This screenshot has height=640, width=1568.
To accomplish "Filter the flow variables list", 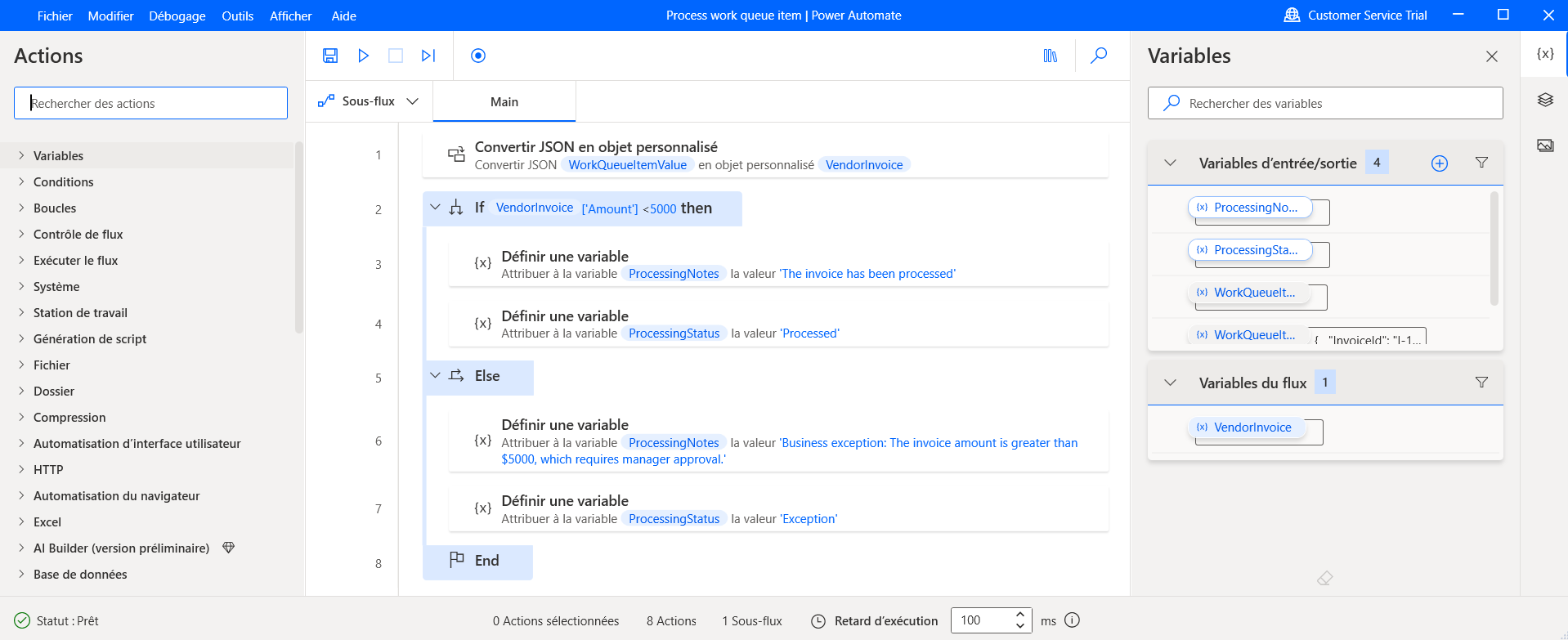I will [x=1481, y=383].
